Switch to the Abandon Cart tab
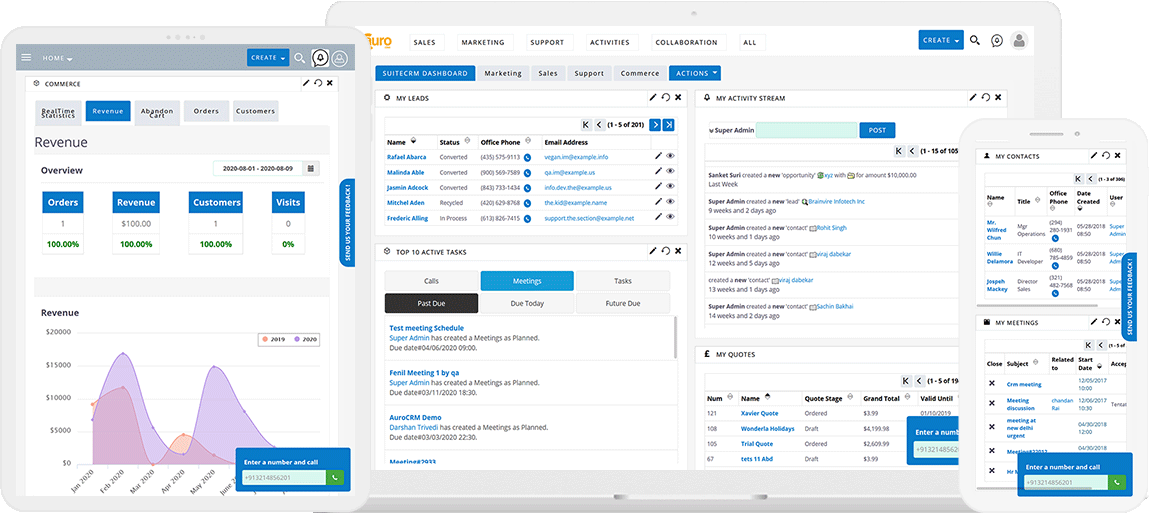This screenshot has width=1150, height=515. [x=157, y=112]
